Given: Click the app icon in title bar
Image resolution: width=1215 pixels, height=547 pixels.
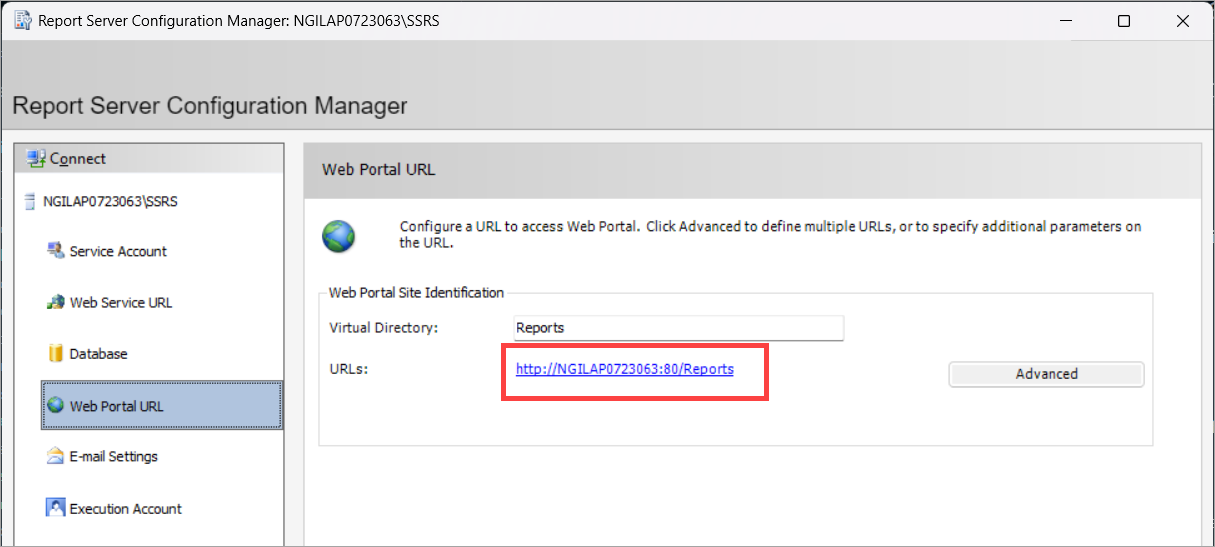Looking at the screenshot, I should 22,21.
